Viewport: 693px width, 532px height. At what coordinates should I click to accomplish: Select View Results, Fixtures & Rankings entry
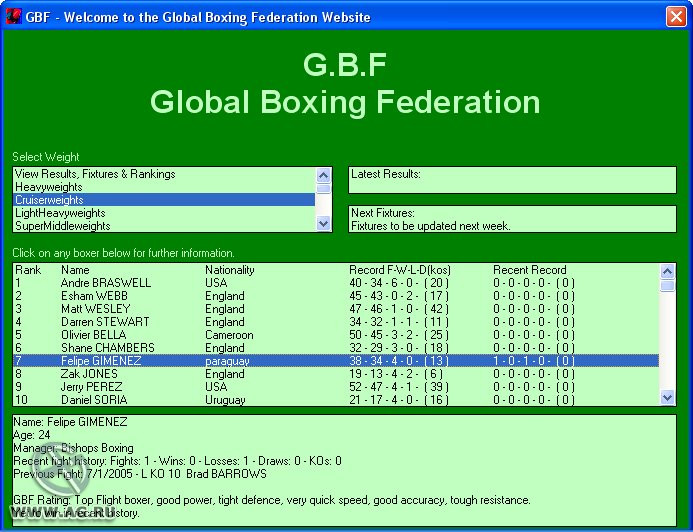(x=164, y=174)
